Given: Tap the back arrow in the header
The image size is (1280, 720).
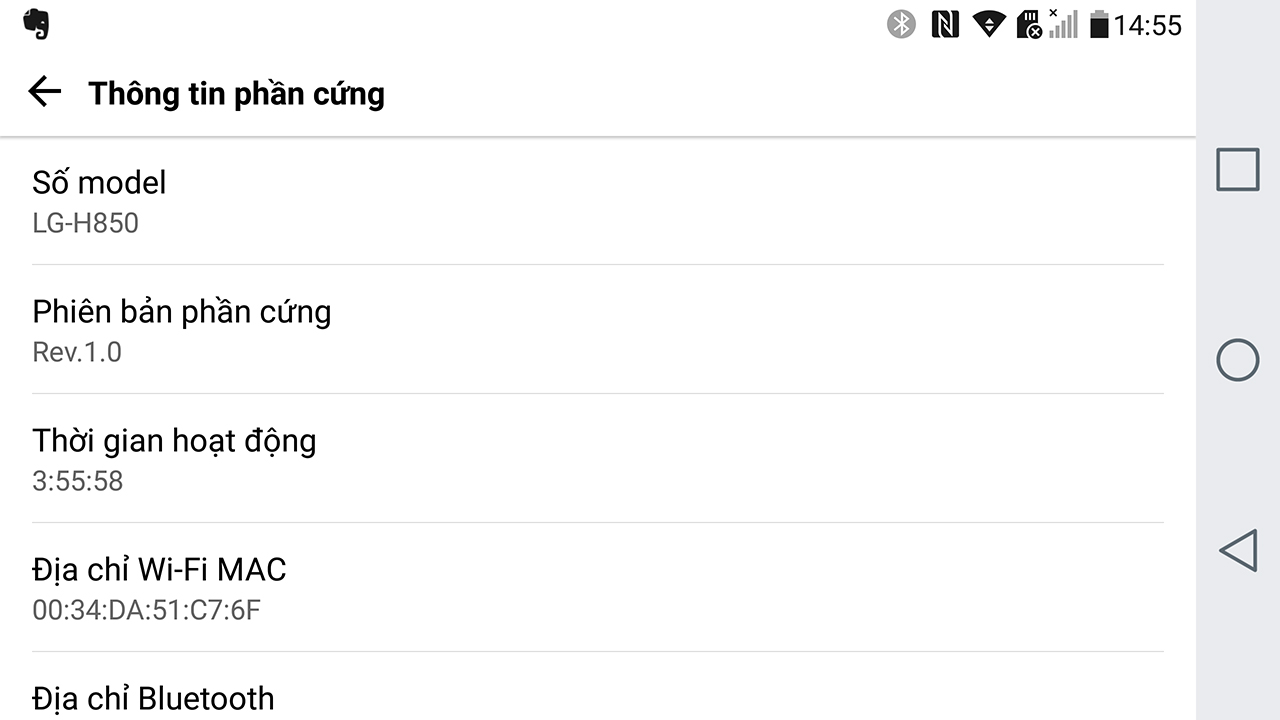Looking at the screenshot, I should click(45, 93).
